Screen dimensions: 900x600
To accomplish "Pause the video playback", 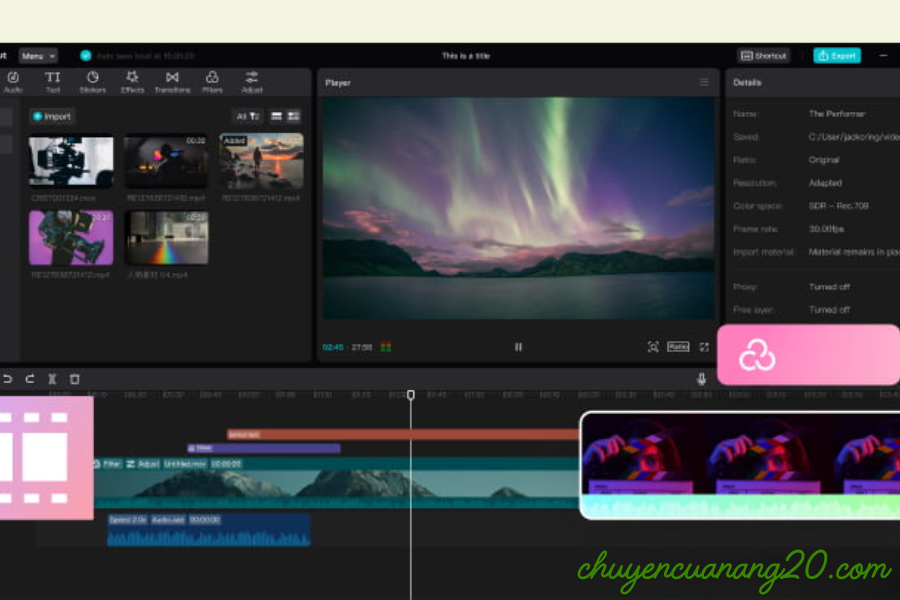I will click(518, 347).
